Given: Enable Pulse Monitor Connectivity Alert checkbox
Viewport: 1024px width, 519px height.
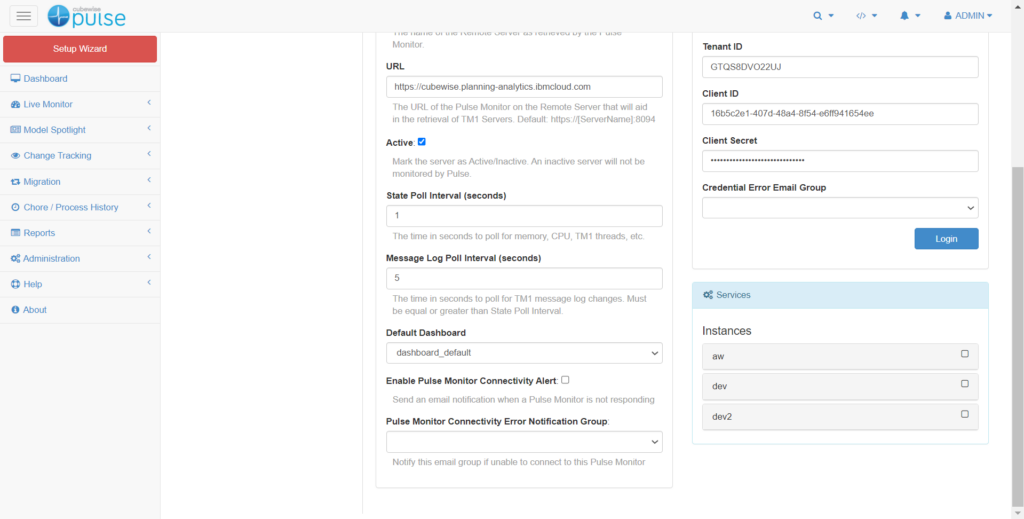Looking at the screenshot, I should tap(565, 380).
